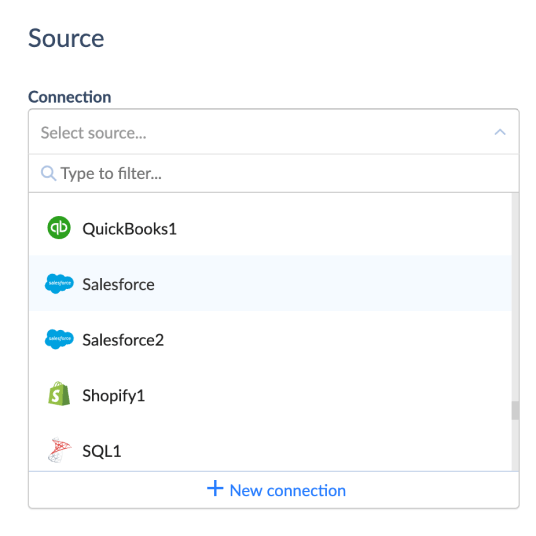
Task: Click the SQL Server icon beside SQL1
Action: pyautogui.click(x=59, y=450)
